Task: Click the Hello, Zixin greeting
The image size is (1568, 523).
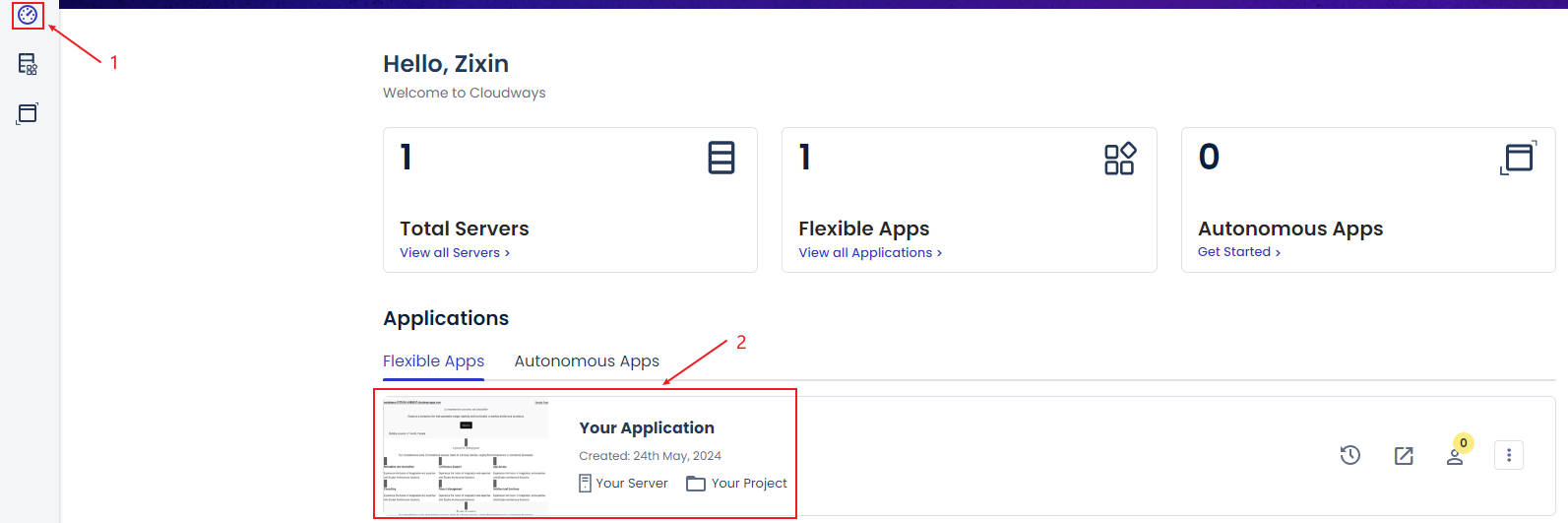Action: pos(446,64)
